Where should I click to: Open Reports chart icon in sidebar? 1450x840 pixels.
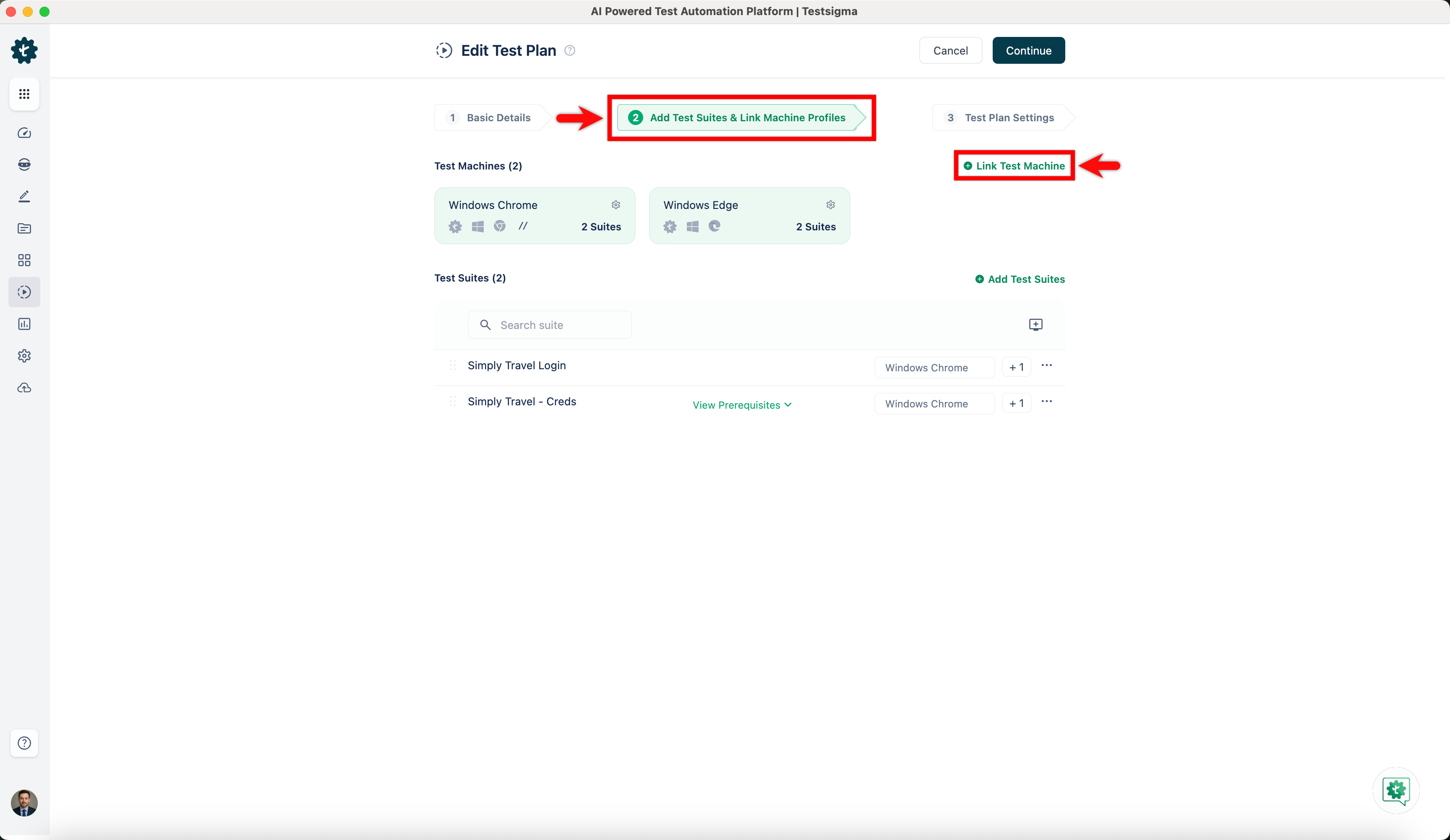tap(24, 324)
